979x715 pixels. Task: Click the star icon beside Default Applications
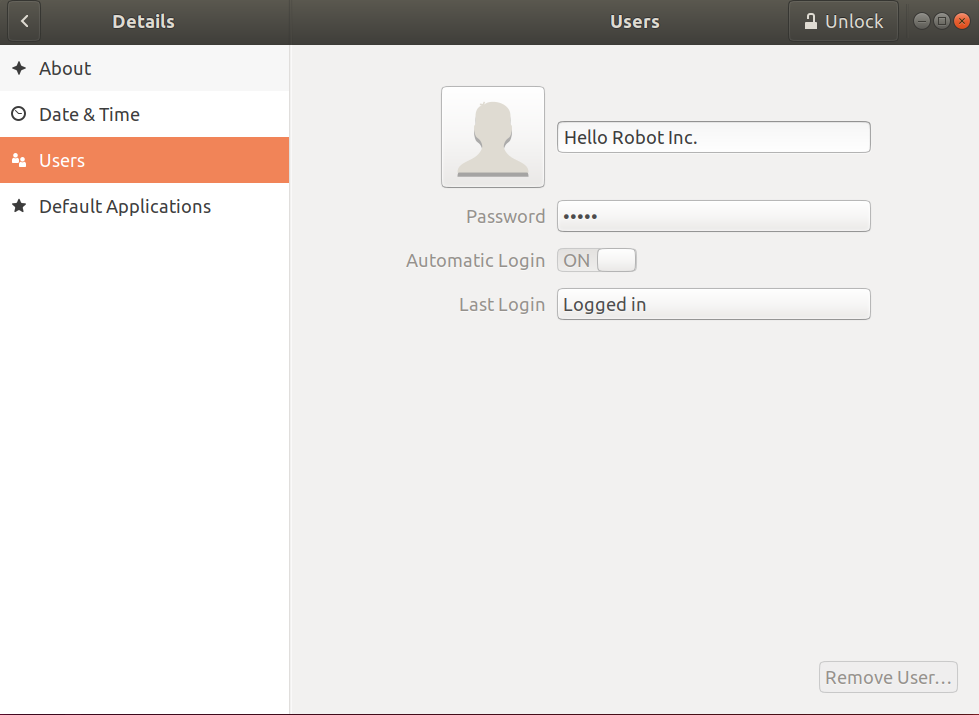coord(18,206)
